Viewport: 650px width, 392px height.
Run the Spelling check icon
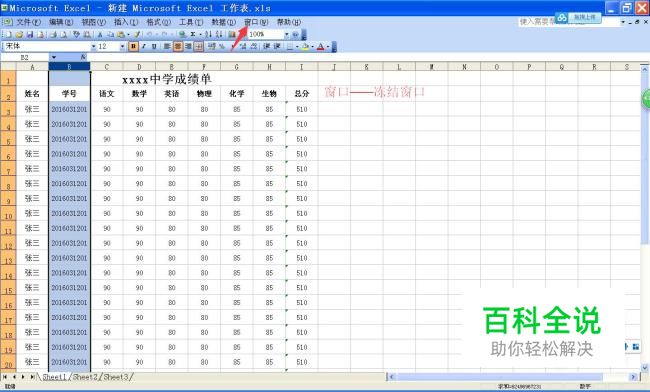click(x=76, y=34)
